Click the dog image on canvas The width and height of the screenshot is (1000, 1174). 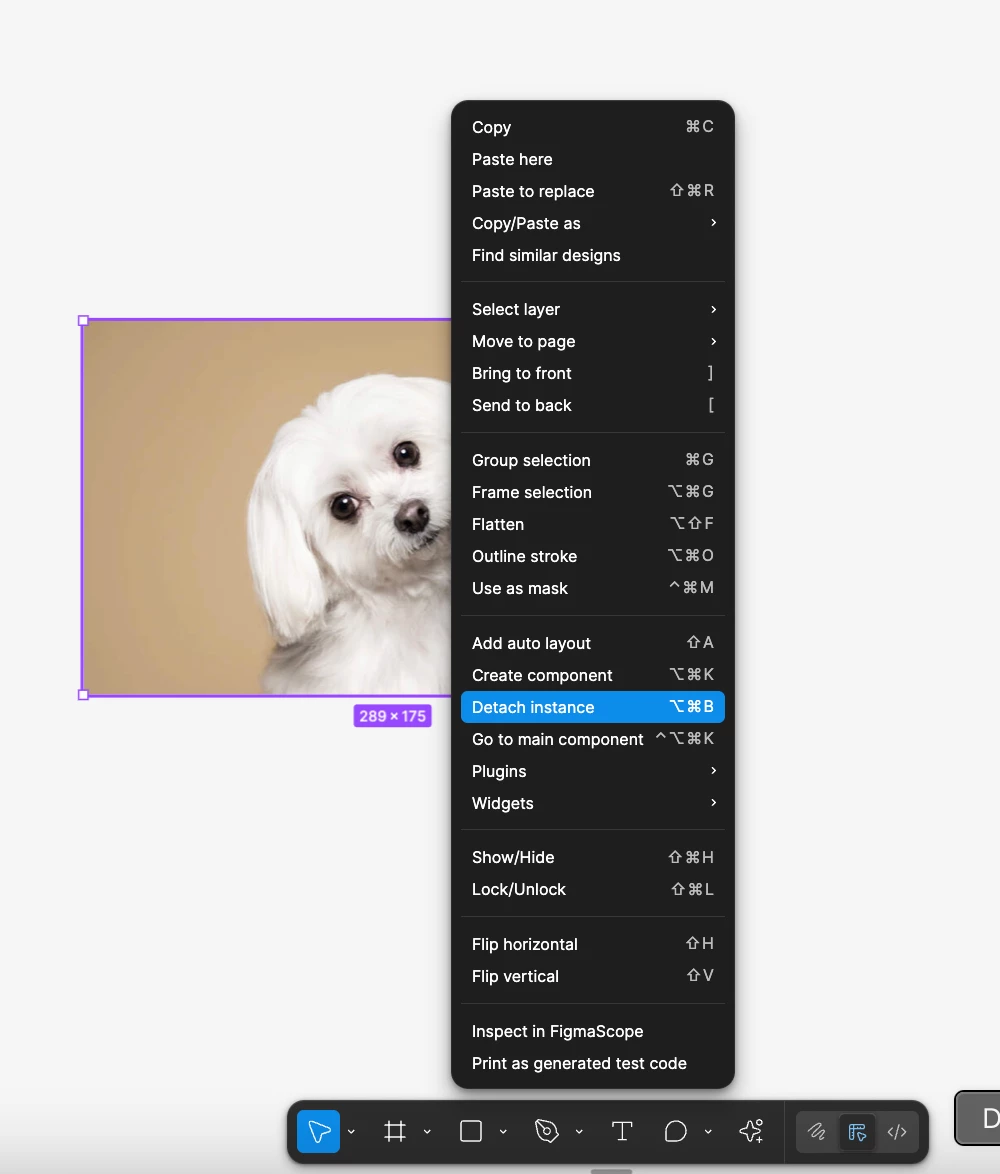coord(267,508)
